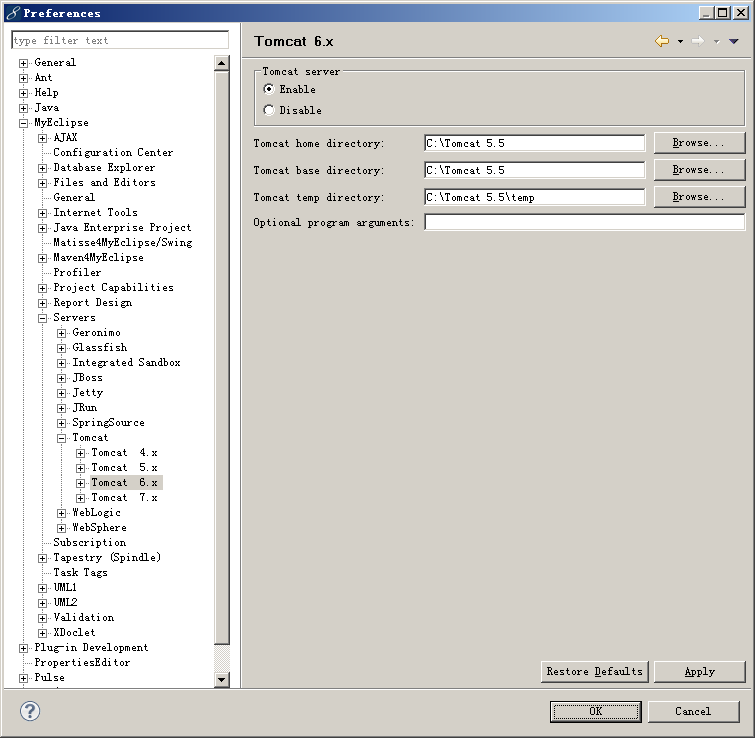Browse for the Tomcat temp directory

[x=699, y=197]
